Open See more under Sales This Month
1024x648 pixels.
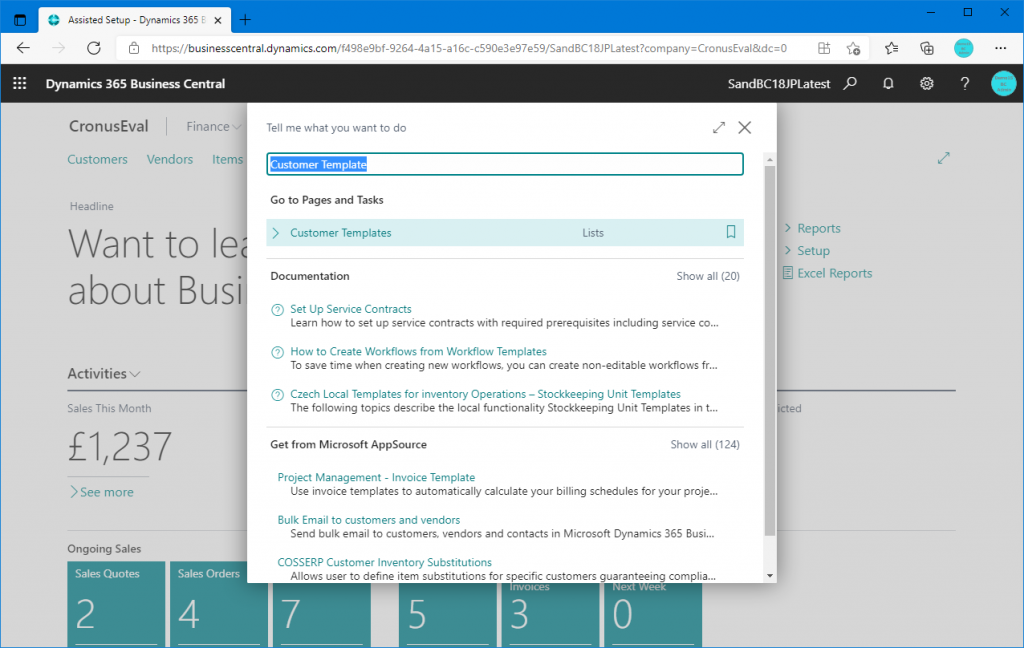coord(102,492)
